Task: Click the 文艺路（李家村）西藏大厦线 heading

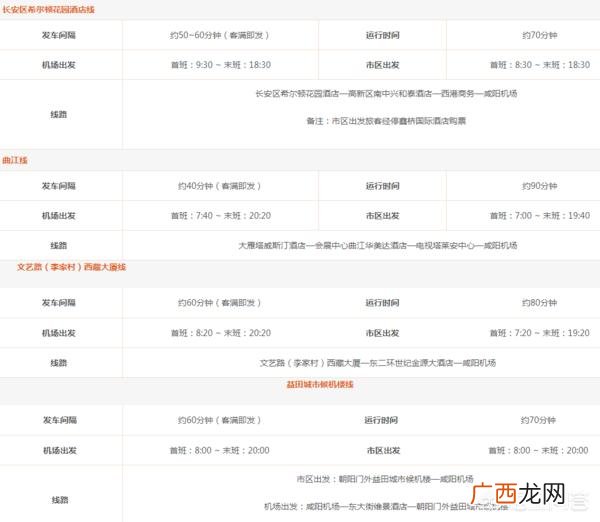Action: [x=71, y=267]
